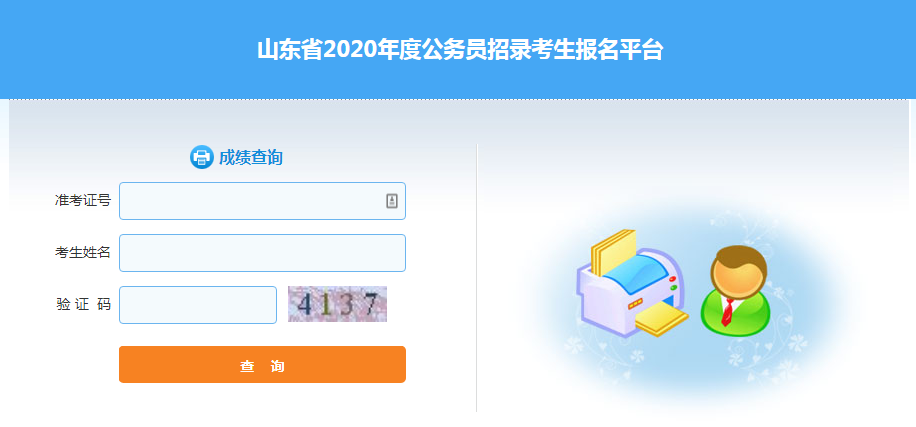916x427 pixels.
Task: Focus the 验证码 input box
Action: (x=198, y=305)
